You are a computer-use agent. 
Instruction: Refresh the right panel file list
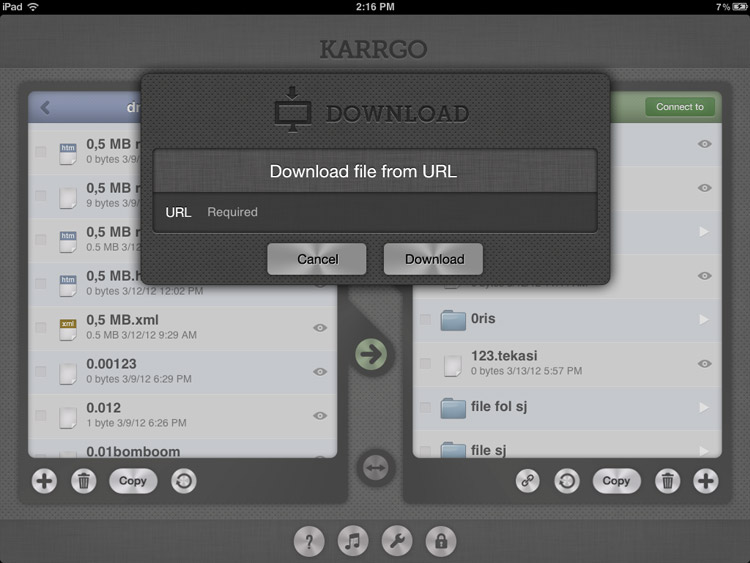point(567,481)
